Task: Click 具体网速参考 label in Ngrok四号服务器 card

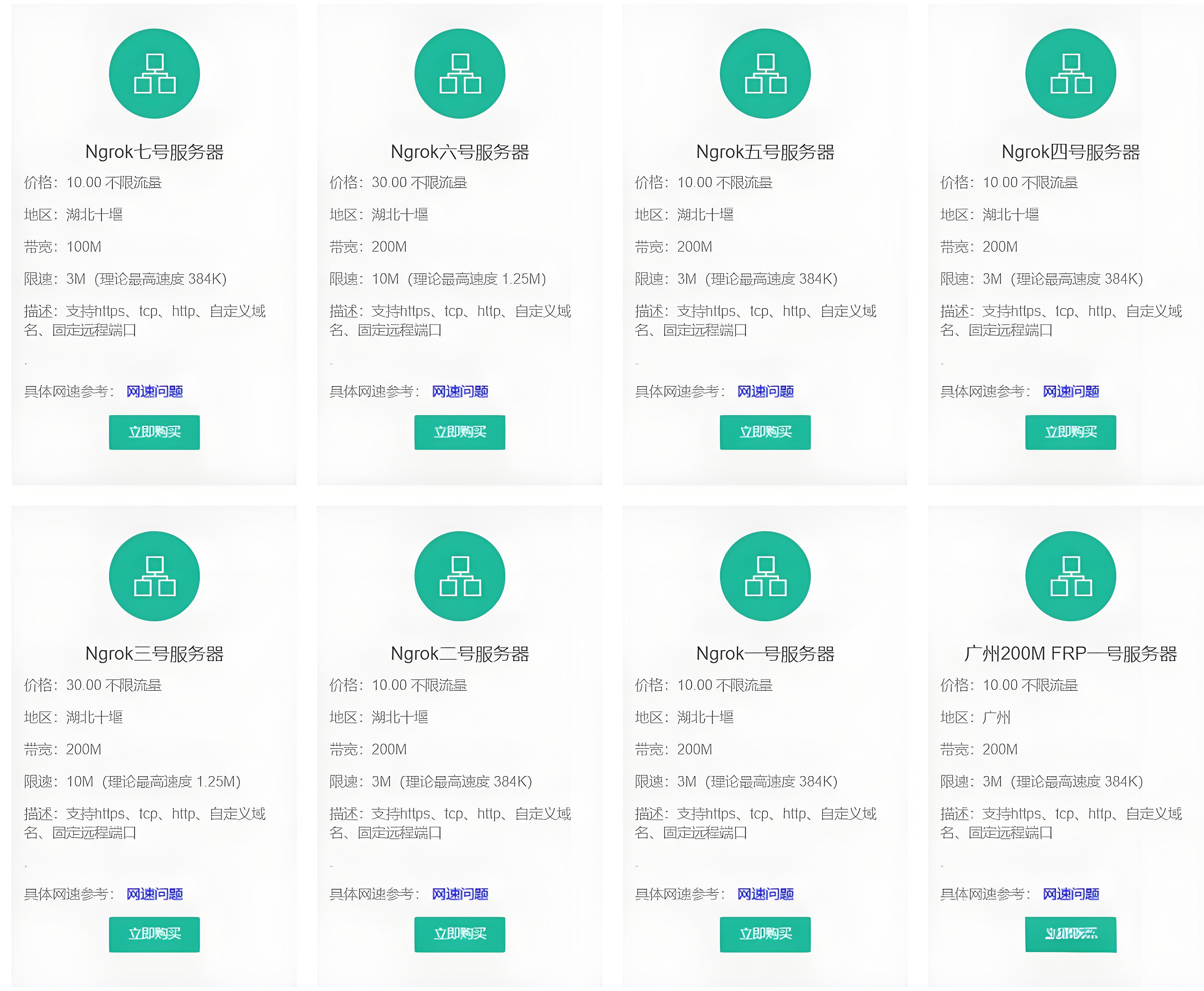Action: (985, 392)
